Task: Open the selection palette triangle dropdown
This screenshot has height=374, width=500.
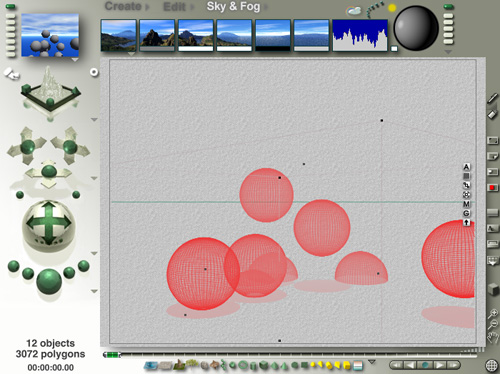Action: click(372, 362)
